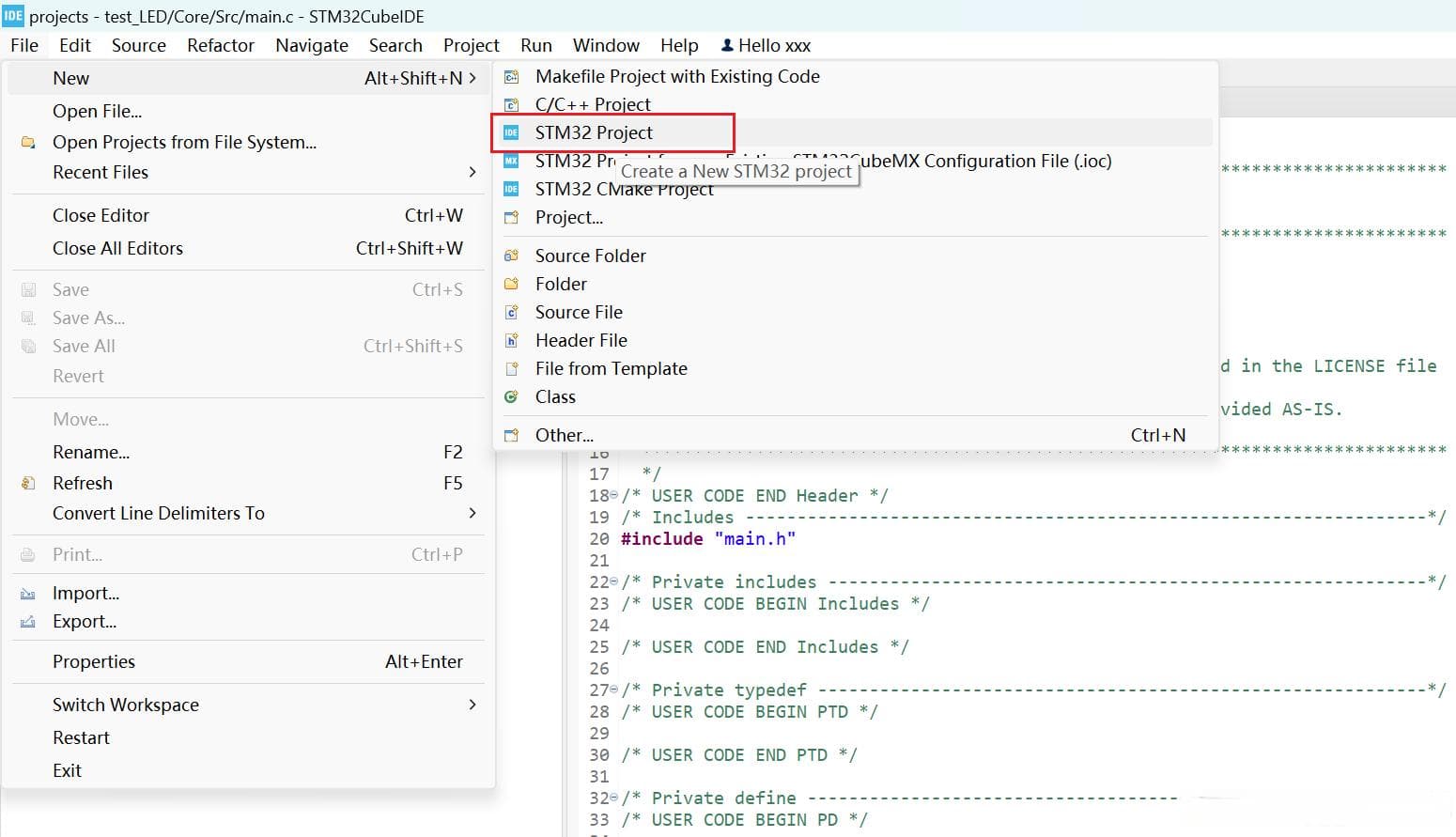
Task: Click the Print printer icon
Action: coord(28,554)
